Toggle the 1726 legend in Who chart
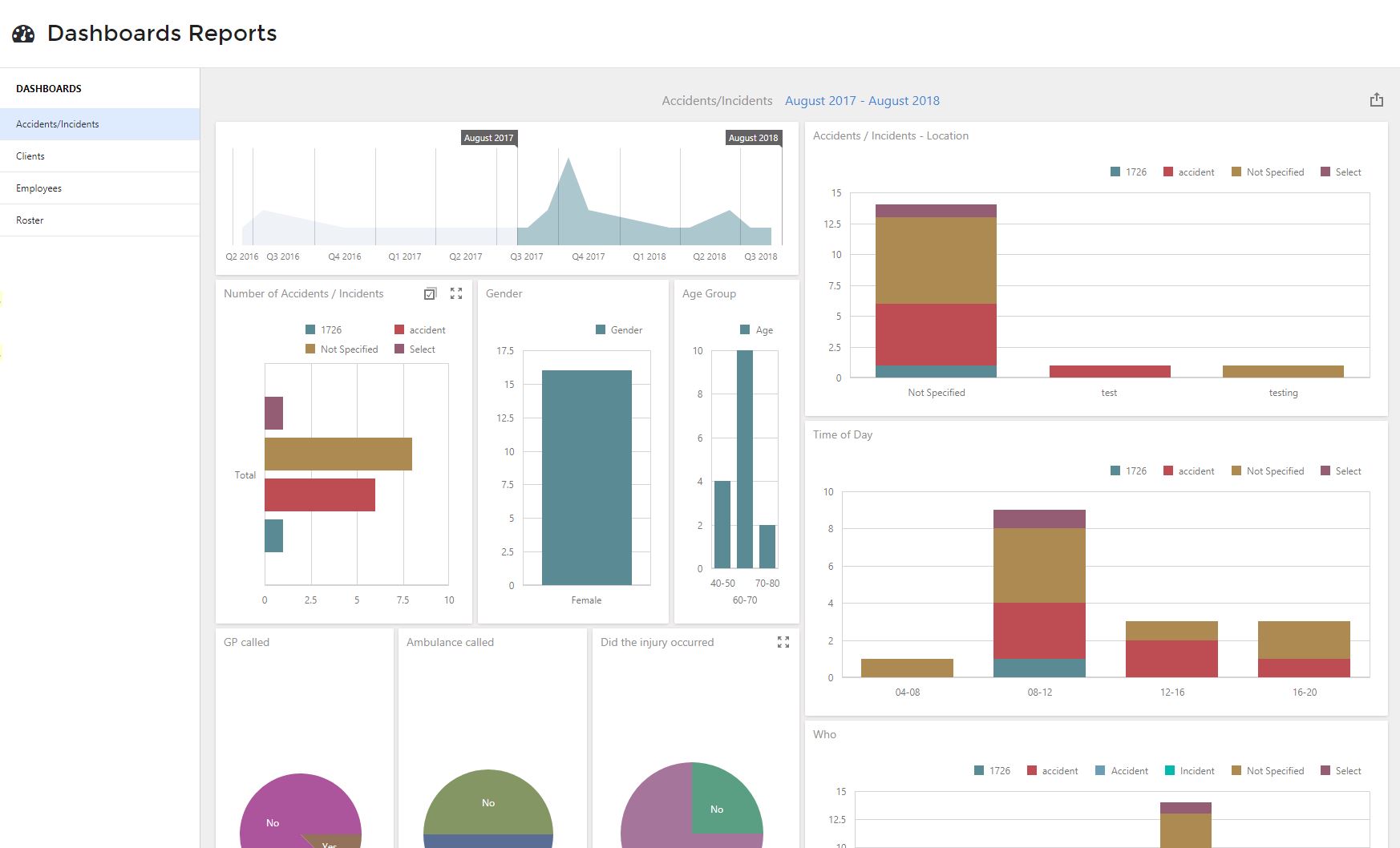1400x848 pixels. tap(992, 771)
